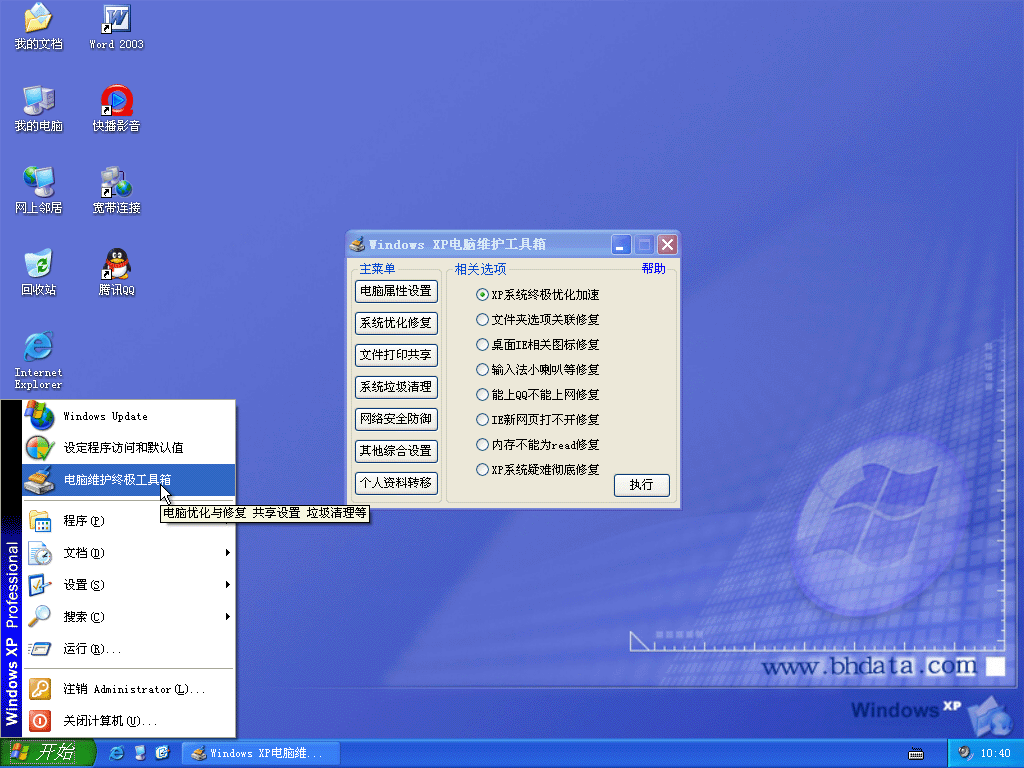Select the 网上邻居 desktop icon

(x=38, y=191)
